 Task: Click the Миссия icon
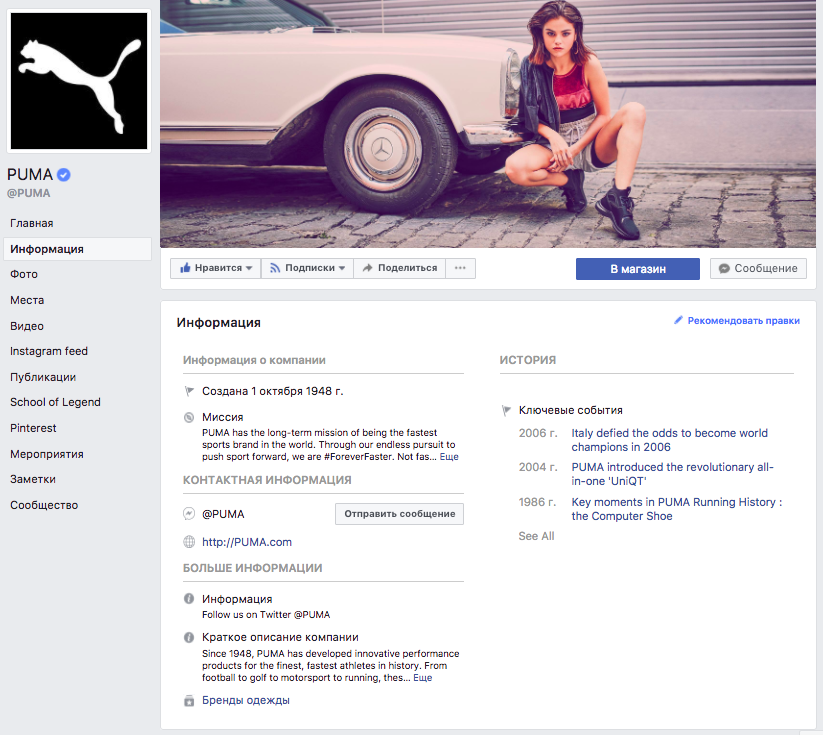click(189, 417)
